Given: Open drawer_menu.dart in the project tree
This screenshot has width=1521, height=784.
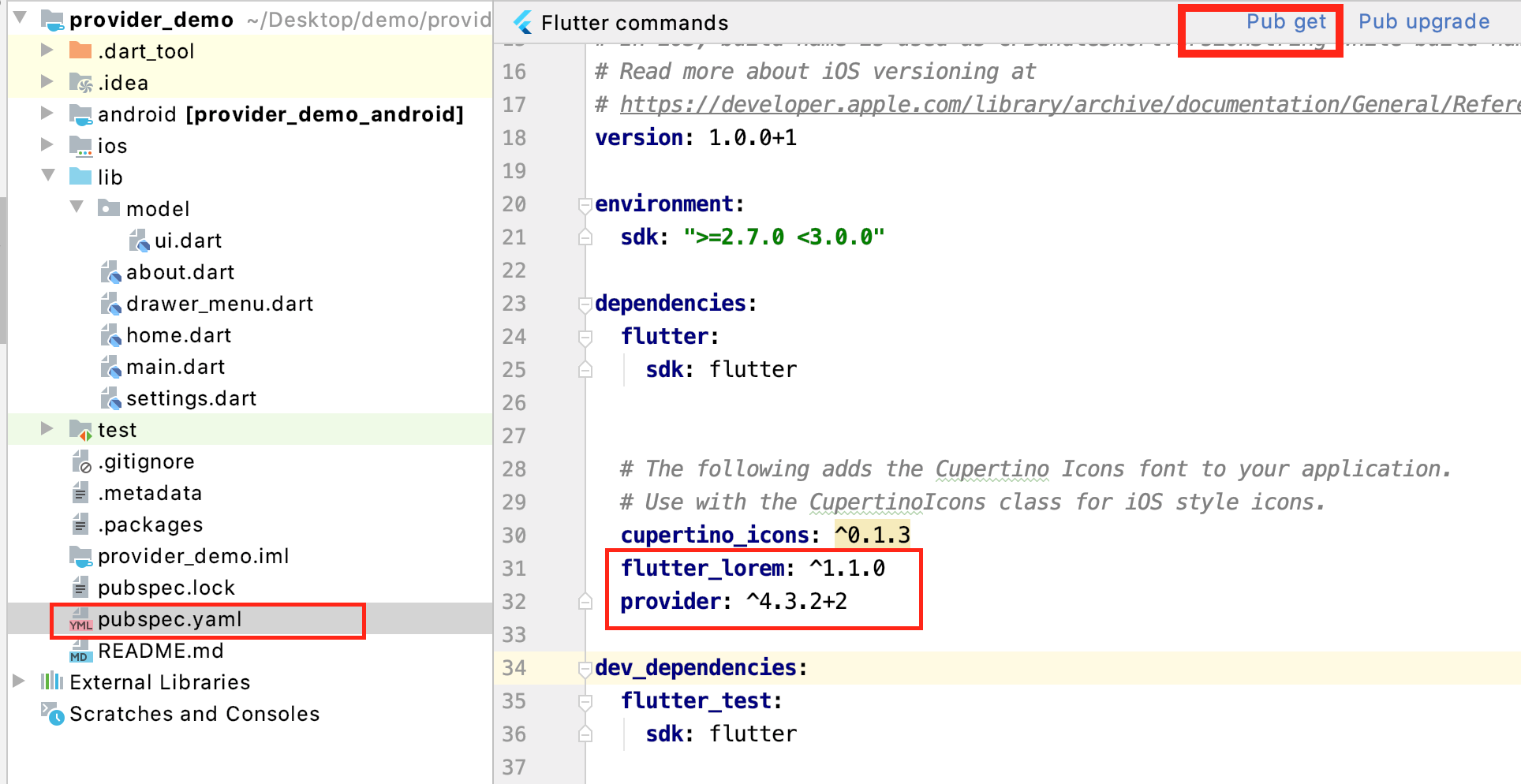Looking at the screenshot, I should (x=220, y=304).
